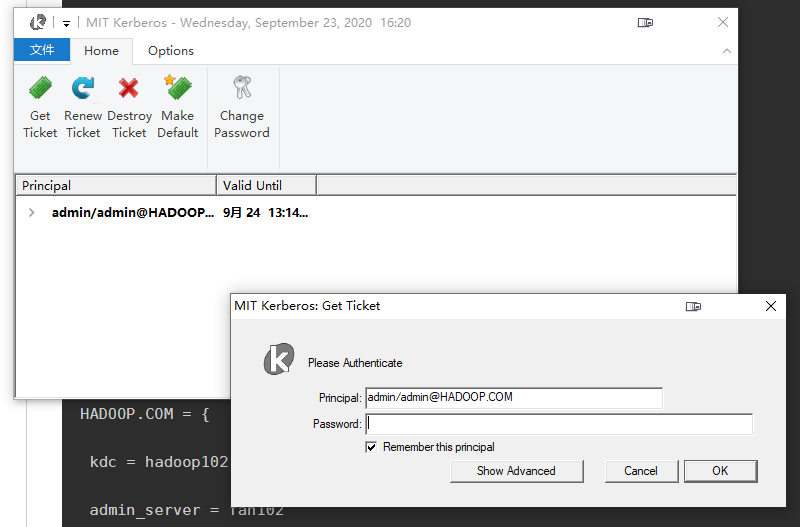Click the Principal column header

point(116,186)
